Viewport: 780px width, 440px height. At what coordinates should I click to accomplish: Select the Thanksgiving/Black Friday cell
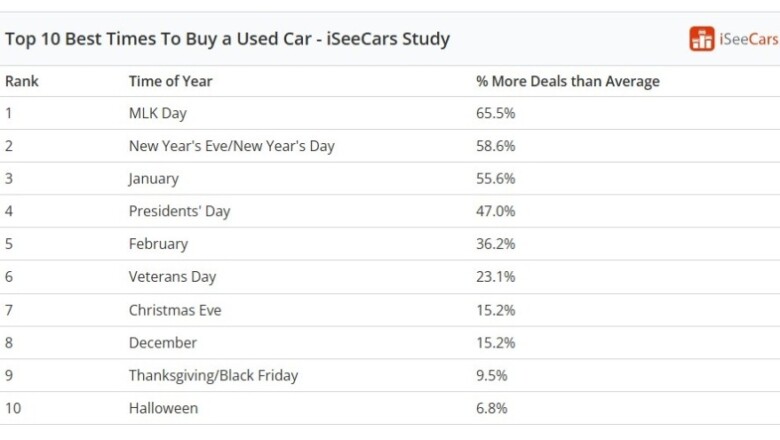213,375
